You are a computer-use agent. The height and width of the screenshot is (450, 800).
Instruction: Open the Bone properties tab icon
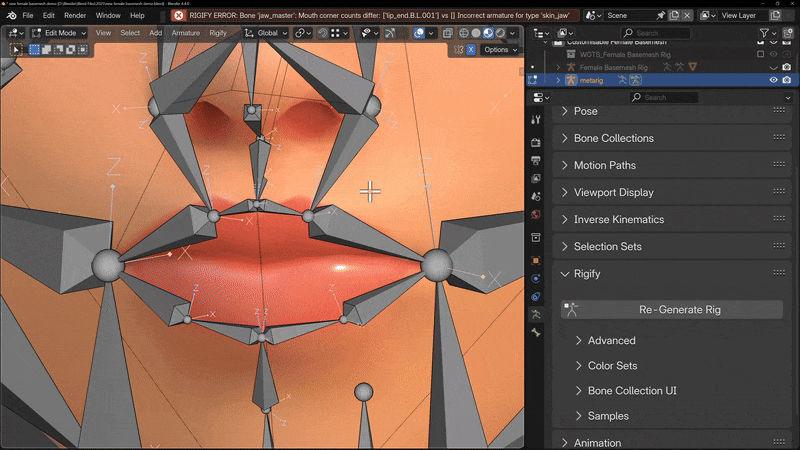(x=536, y=332)
